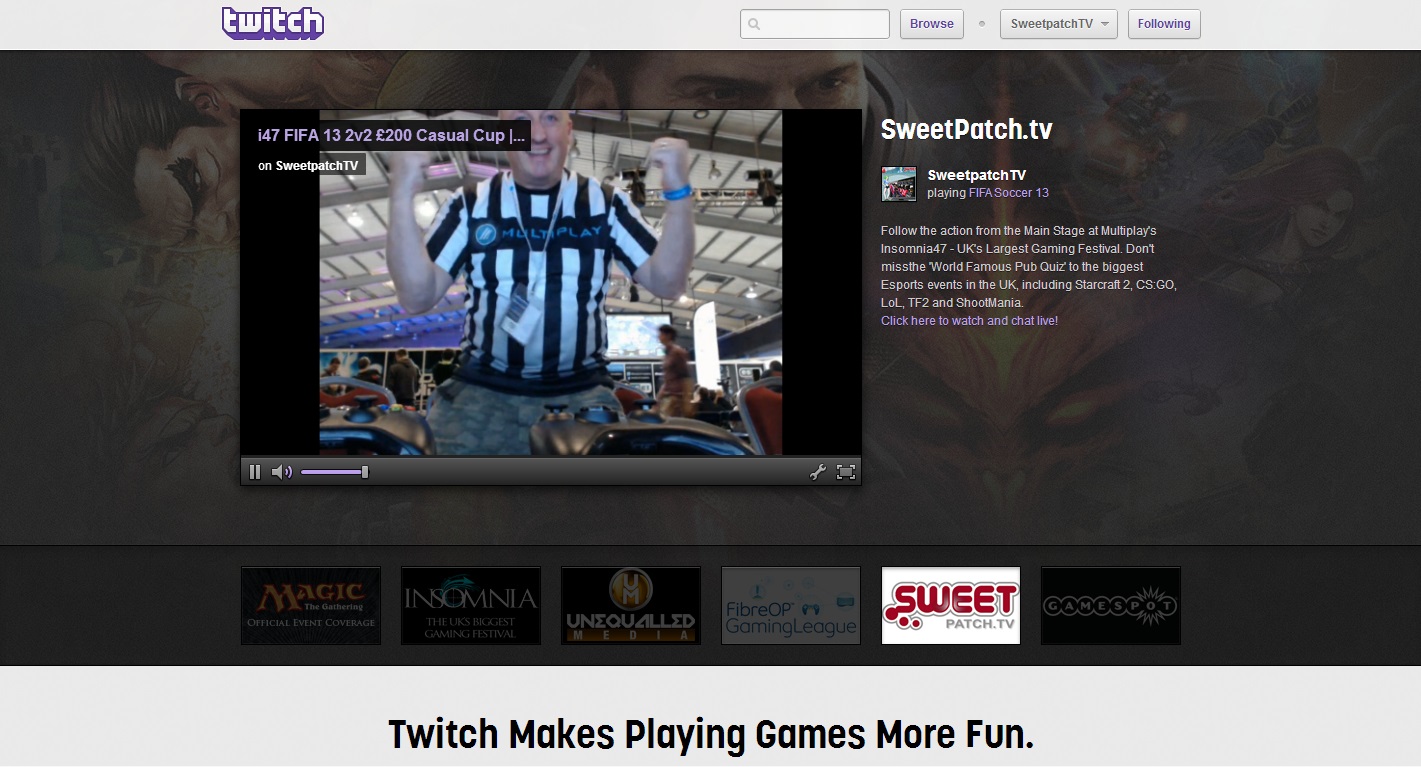The width and height of the screenshot is (1421, 767).
Task: Open video settings wrench icon
Action: pyautogui.click(x=817, y=472)
